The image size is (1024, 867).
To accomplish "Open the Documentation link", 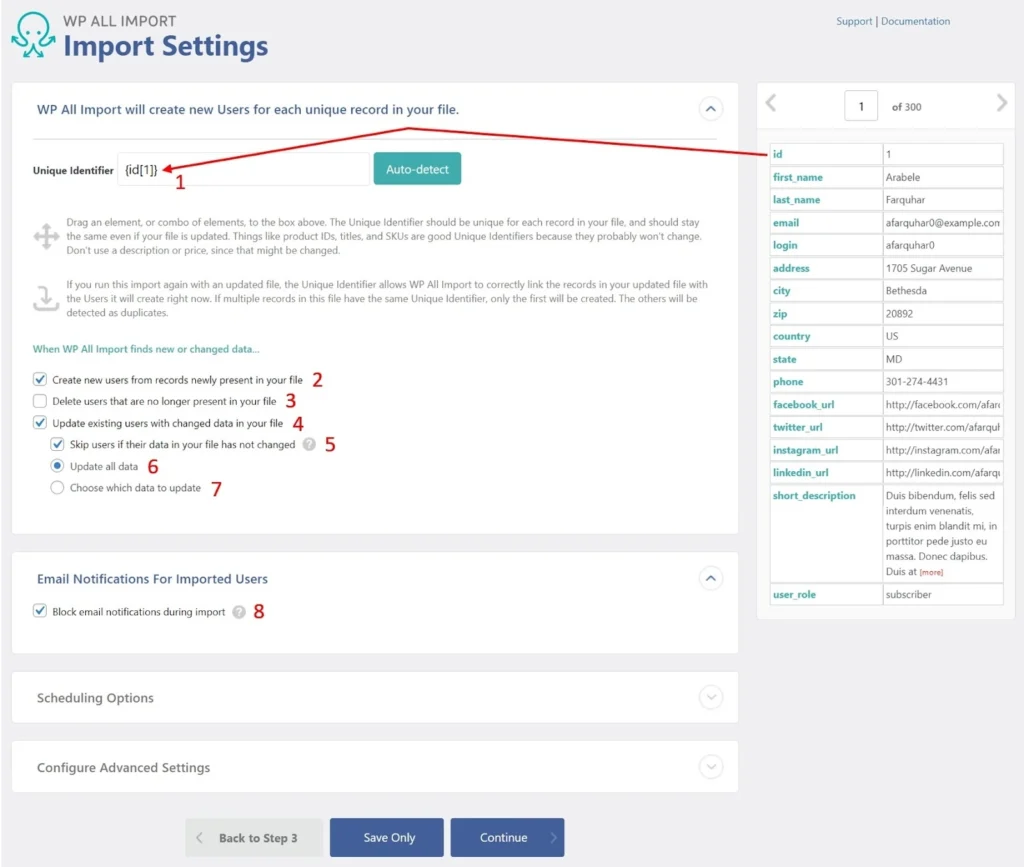I will point(915,21).
